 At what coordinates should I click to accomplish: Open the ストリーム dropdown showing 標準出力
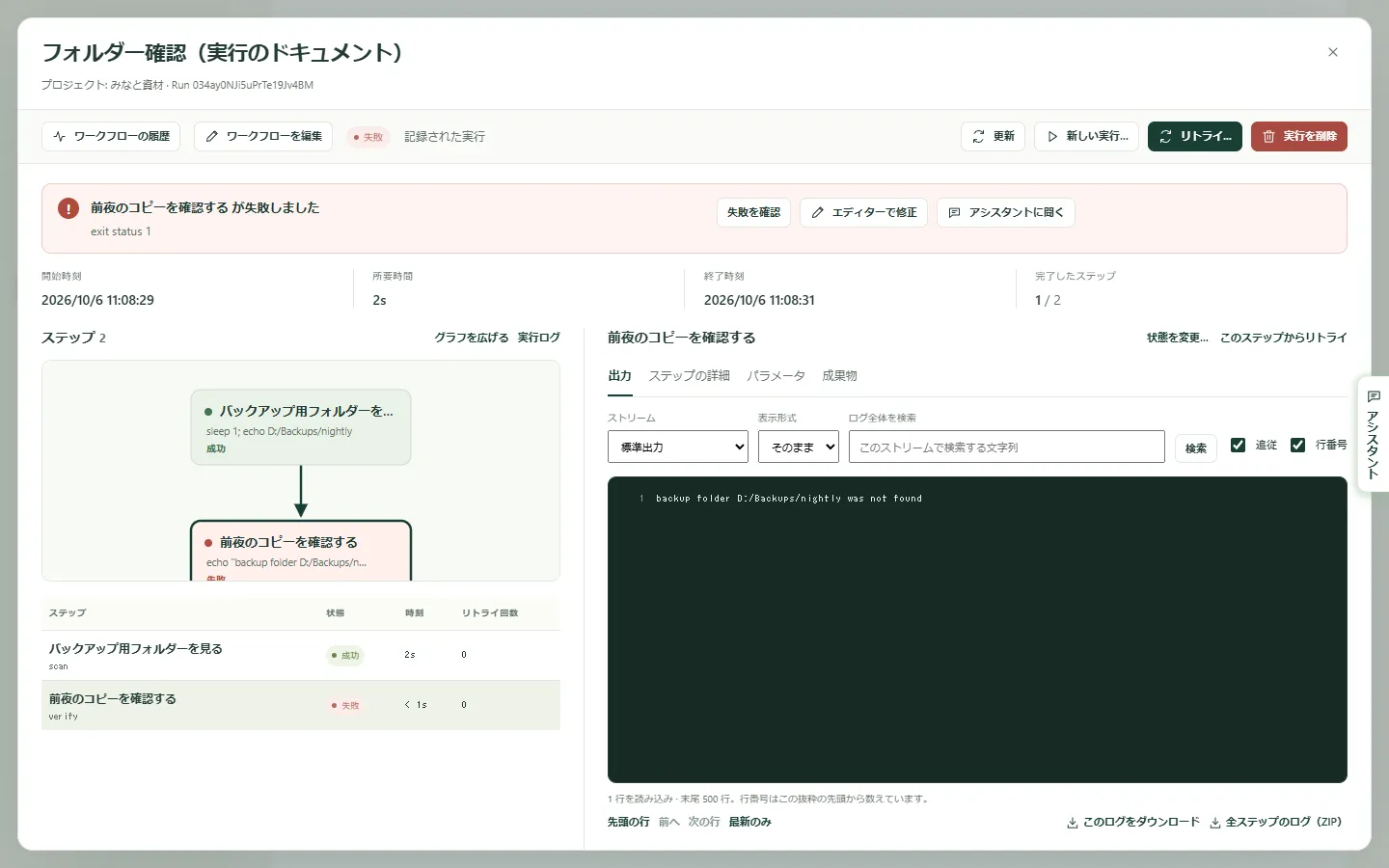(x=678, y=447)
